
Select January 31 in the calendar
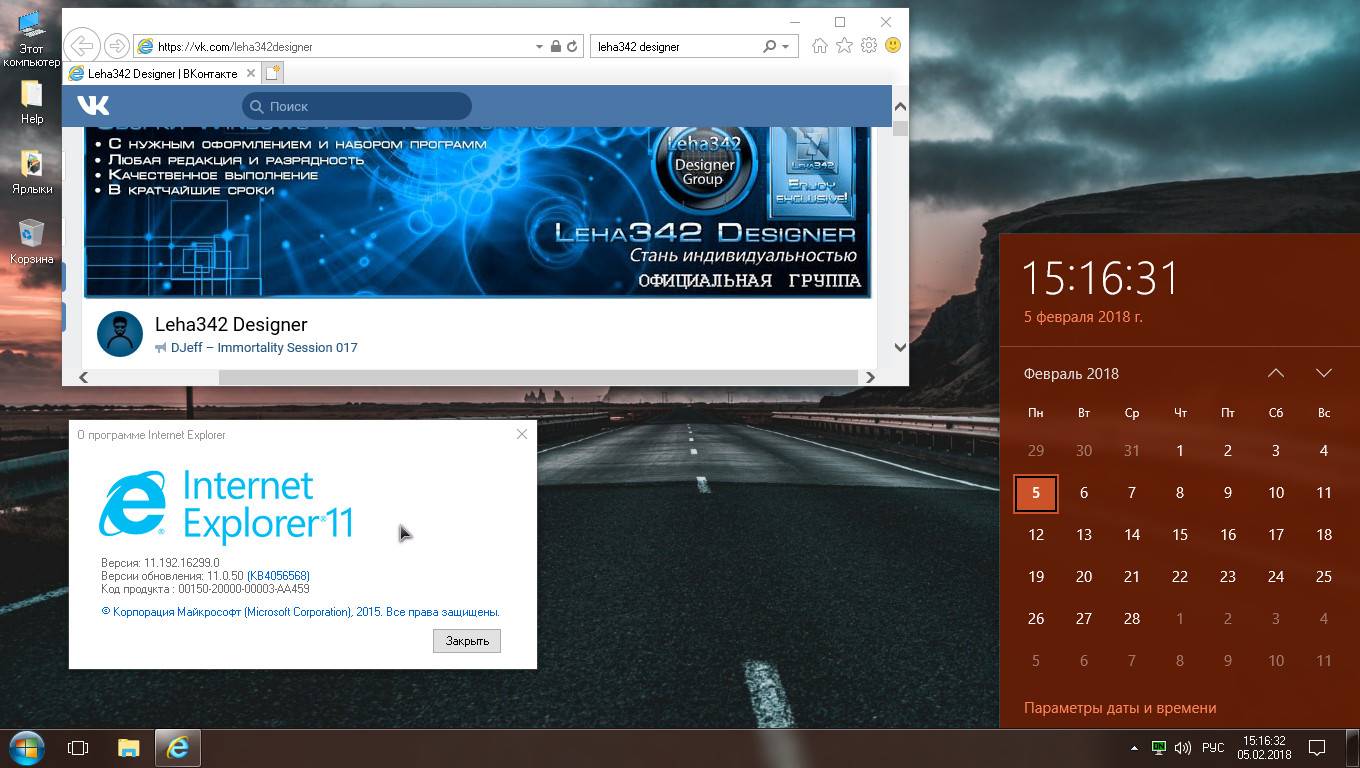pyautogui.click(x=1132, y=451)
